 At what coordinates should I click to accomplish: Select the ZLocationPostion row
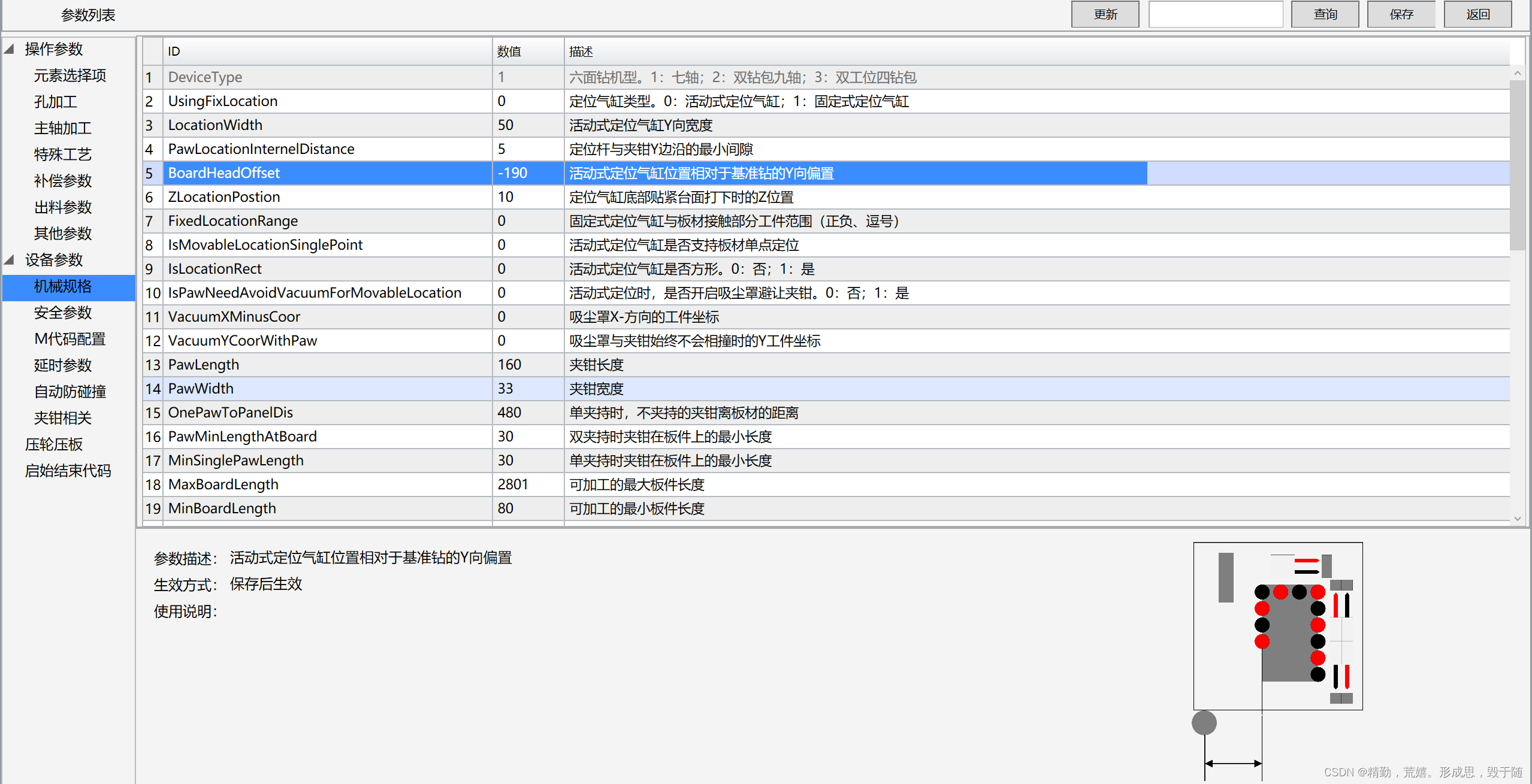pyautogui.click(x=826, y=197)
